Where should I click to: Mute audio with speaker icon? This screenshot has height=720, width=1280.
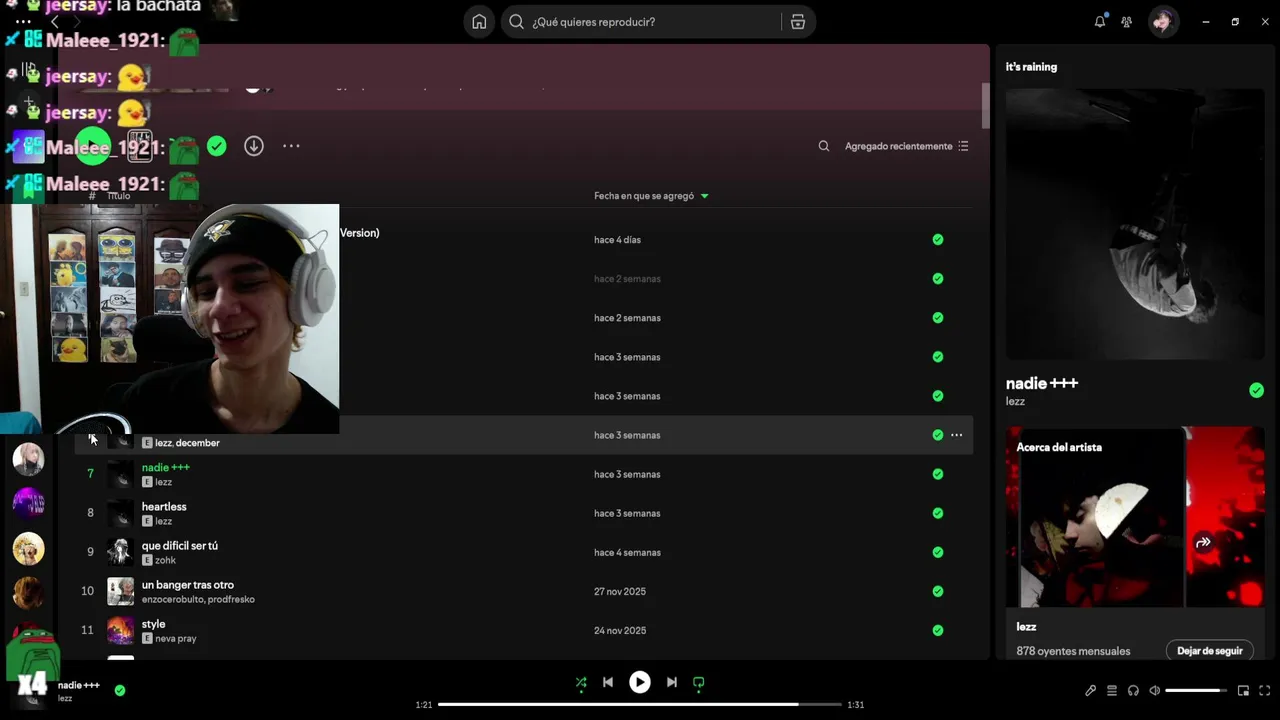point(1154,690)
